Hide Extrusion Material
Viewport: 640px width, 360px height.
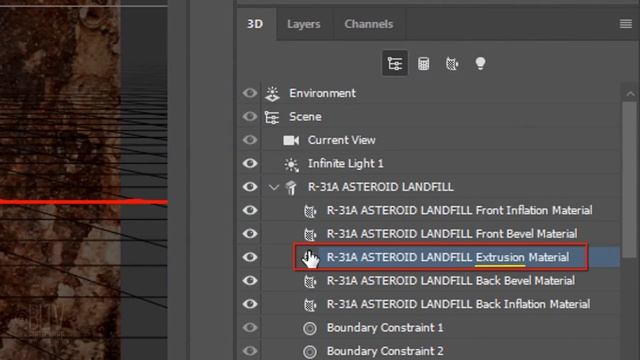250,257
